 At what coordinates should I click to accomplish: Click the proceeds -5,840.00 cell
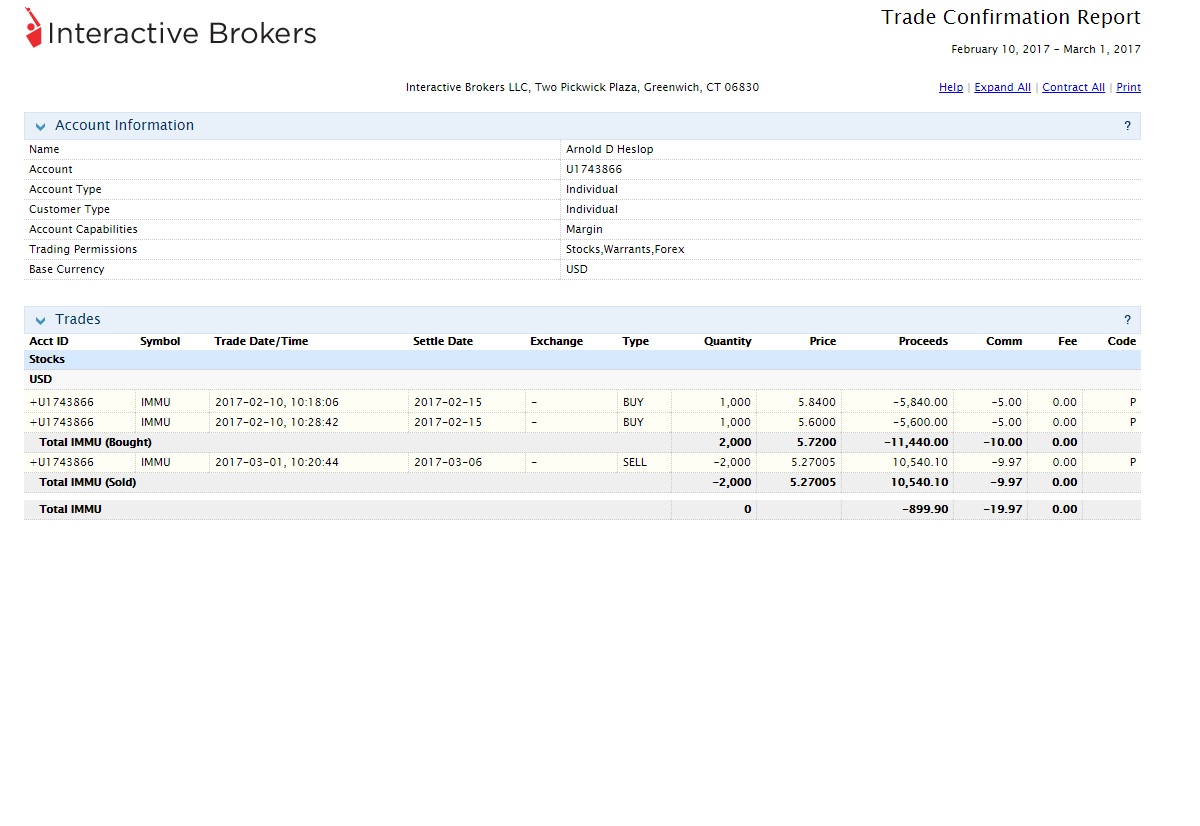(x=920, y=402)
